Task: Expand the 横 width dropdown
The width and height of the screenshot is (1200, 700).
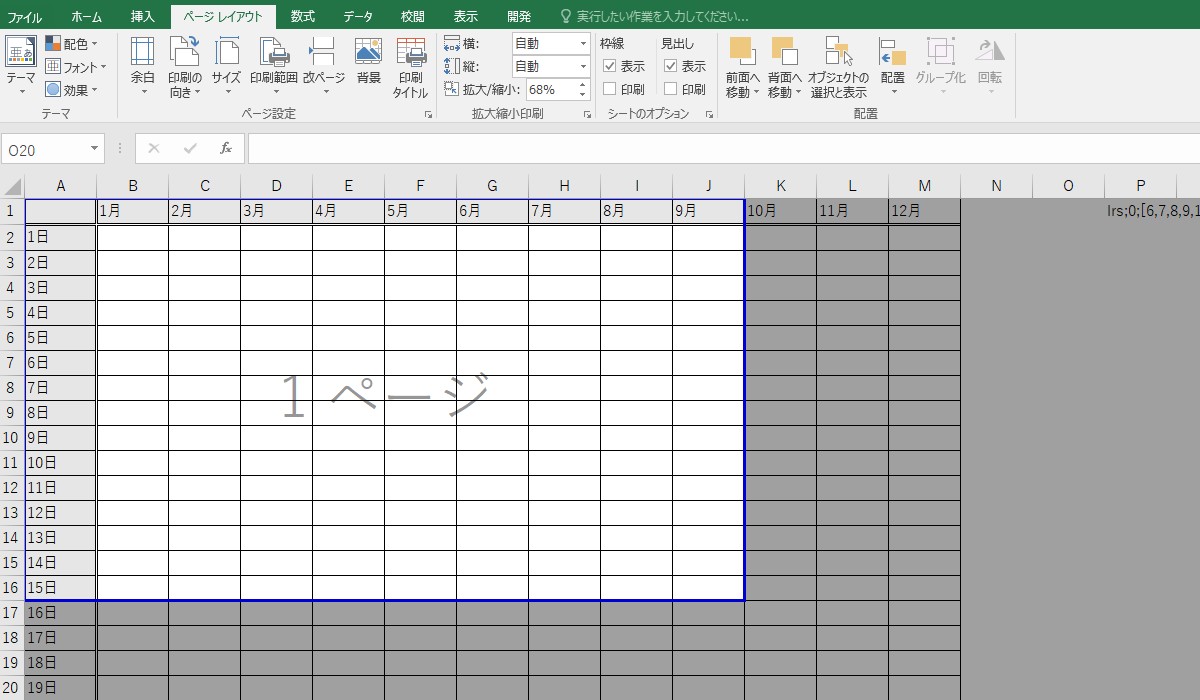Action: (583, 44)
